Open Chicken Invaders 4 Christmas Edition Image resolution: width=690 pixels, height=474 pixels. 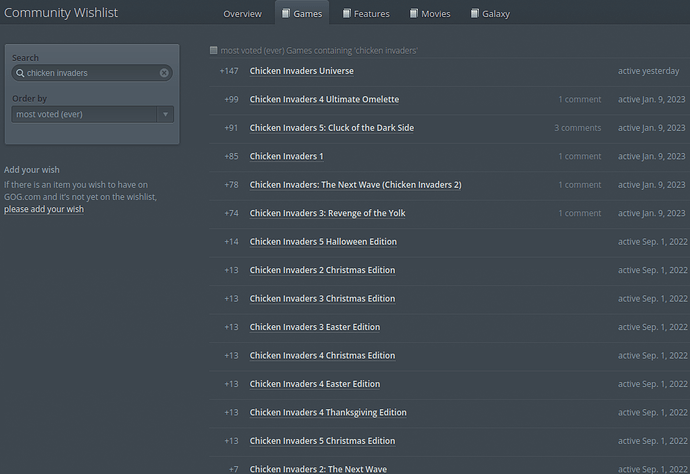coord(322,356)
